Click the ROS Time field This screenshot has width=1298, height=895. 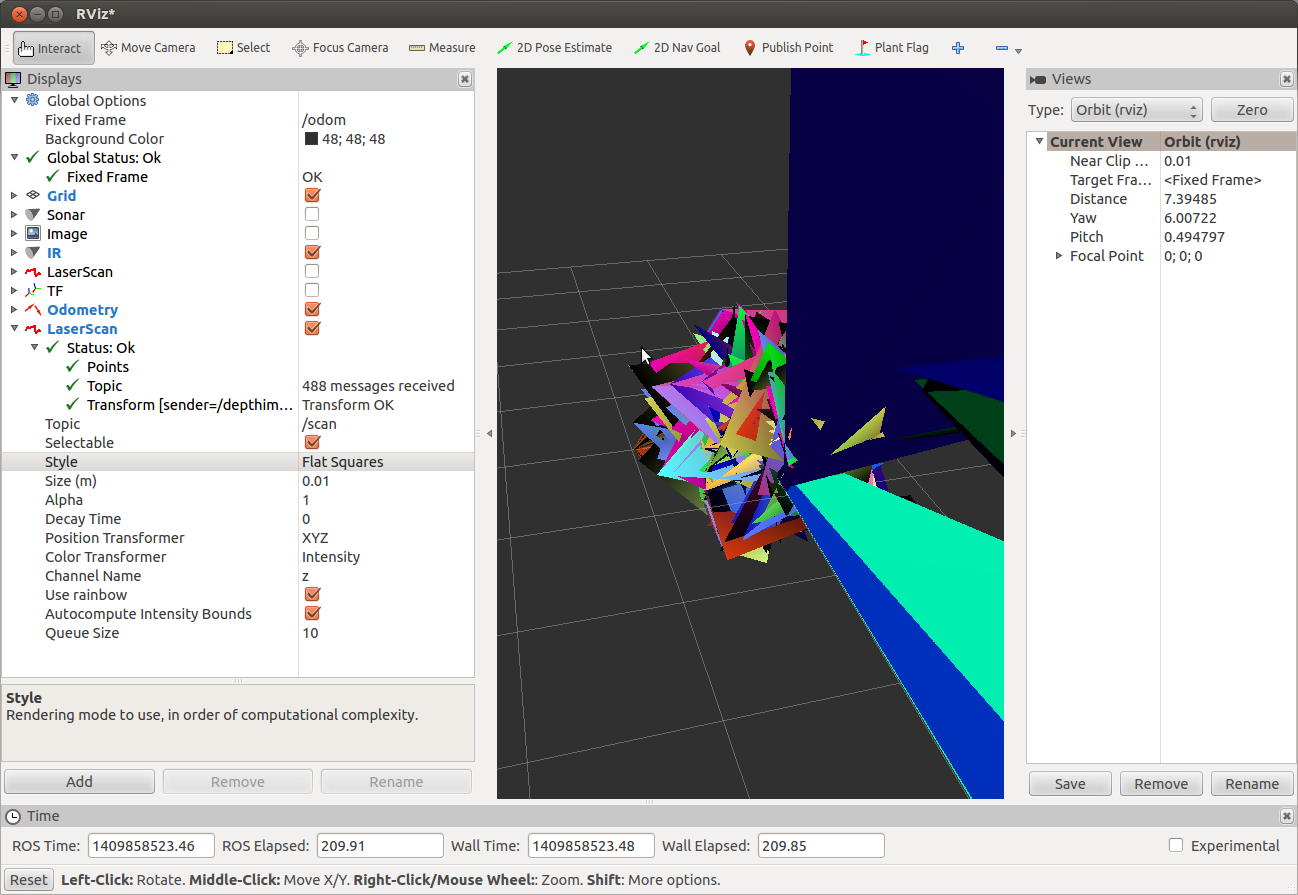click(x=151, y=846)
